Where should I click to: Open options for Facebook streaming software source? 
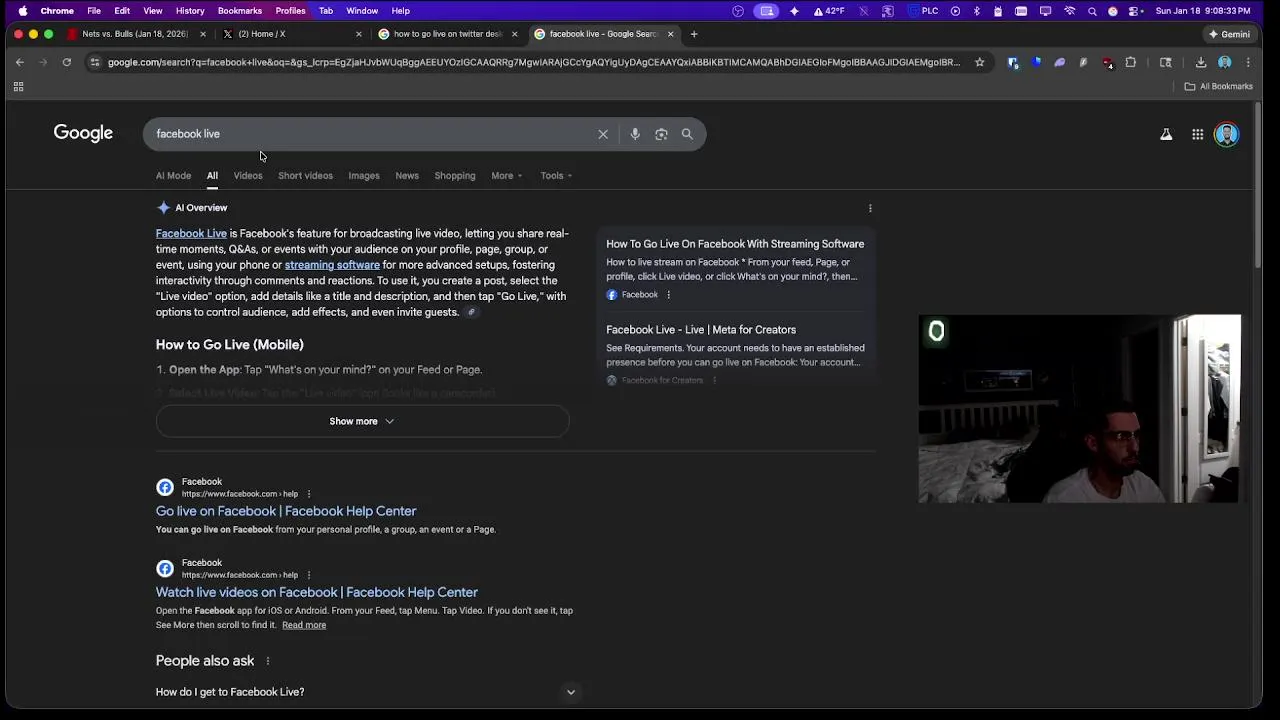669,295
